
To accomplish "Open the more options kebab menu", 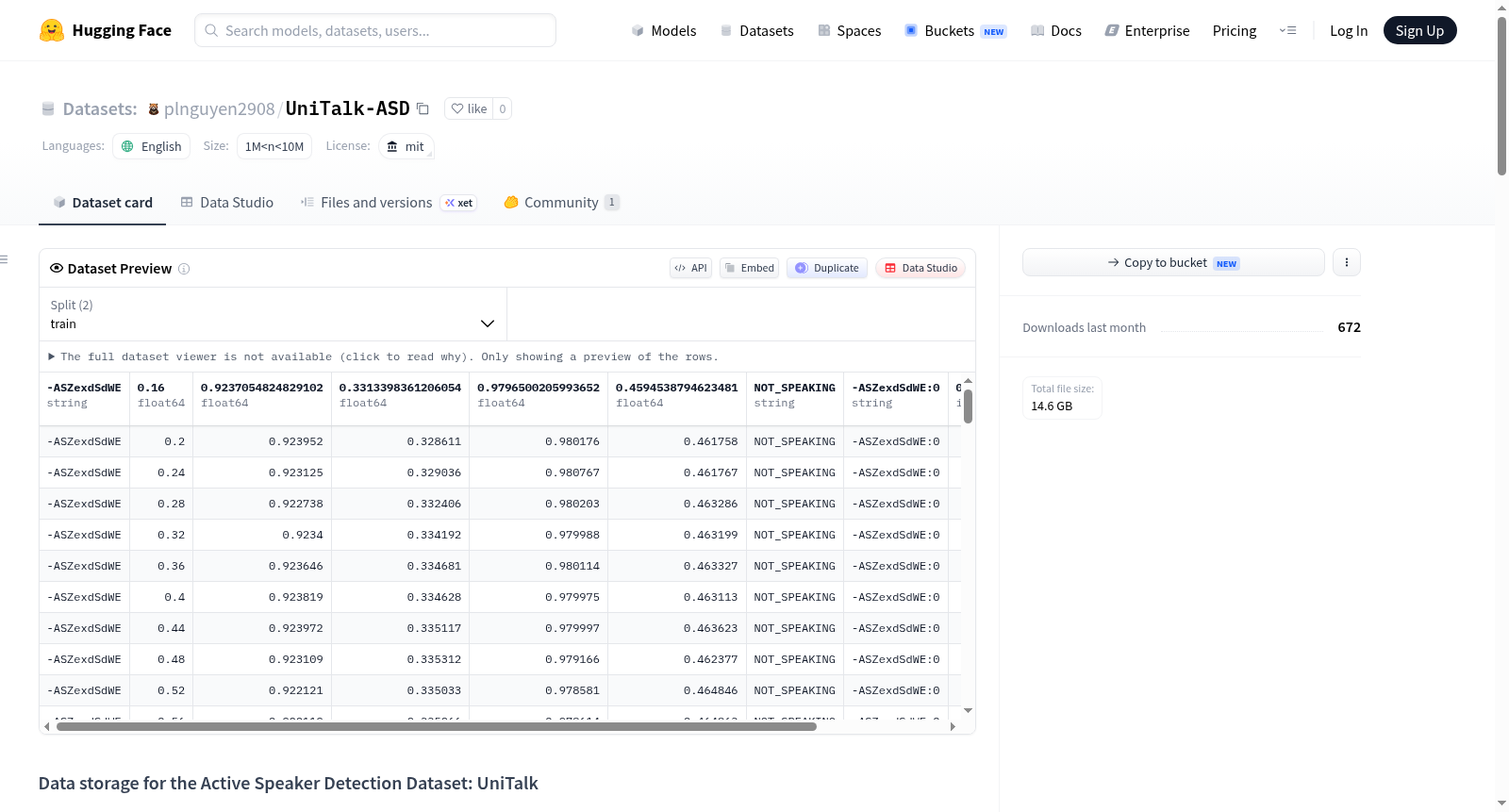I will [x=1347, y=262].
